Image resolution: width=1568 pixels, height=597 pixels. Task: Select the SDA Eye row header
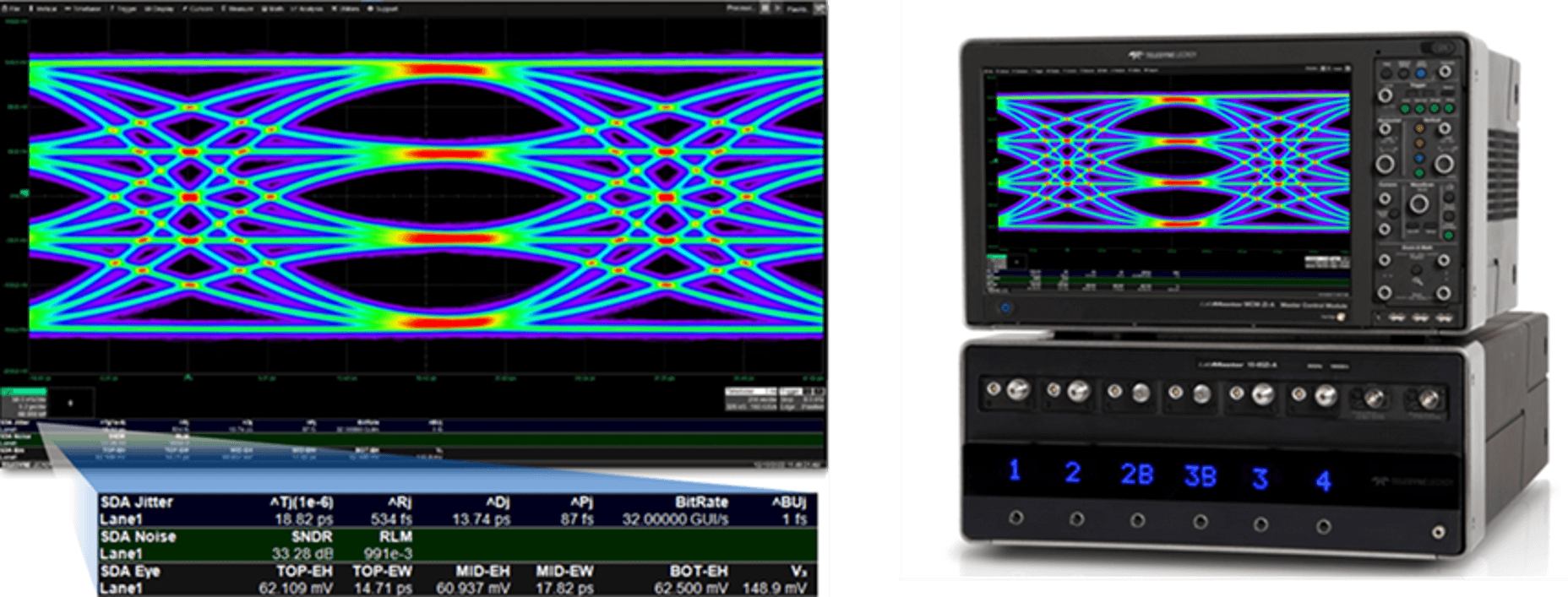[x=130, y=571]
